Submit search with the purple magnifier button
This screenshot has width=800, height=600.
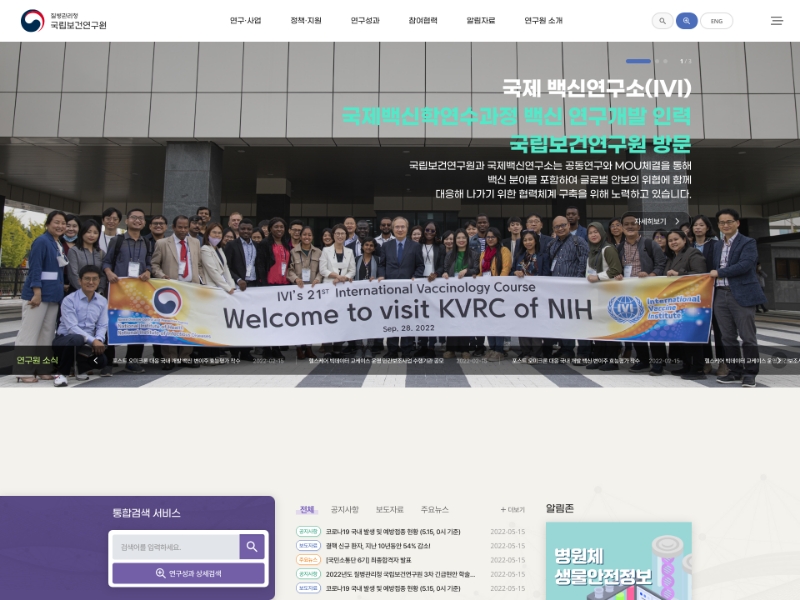(252, 546)
